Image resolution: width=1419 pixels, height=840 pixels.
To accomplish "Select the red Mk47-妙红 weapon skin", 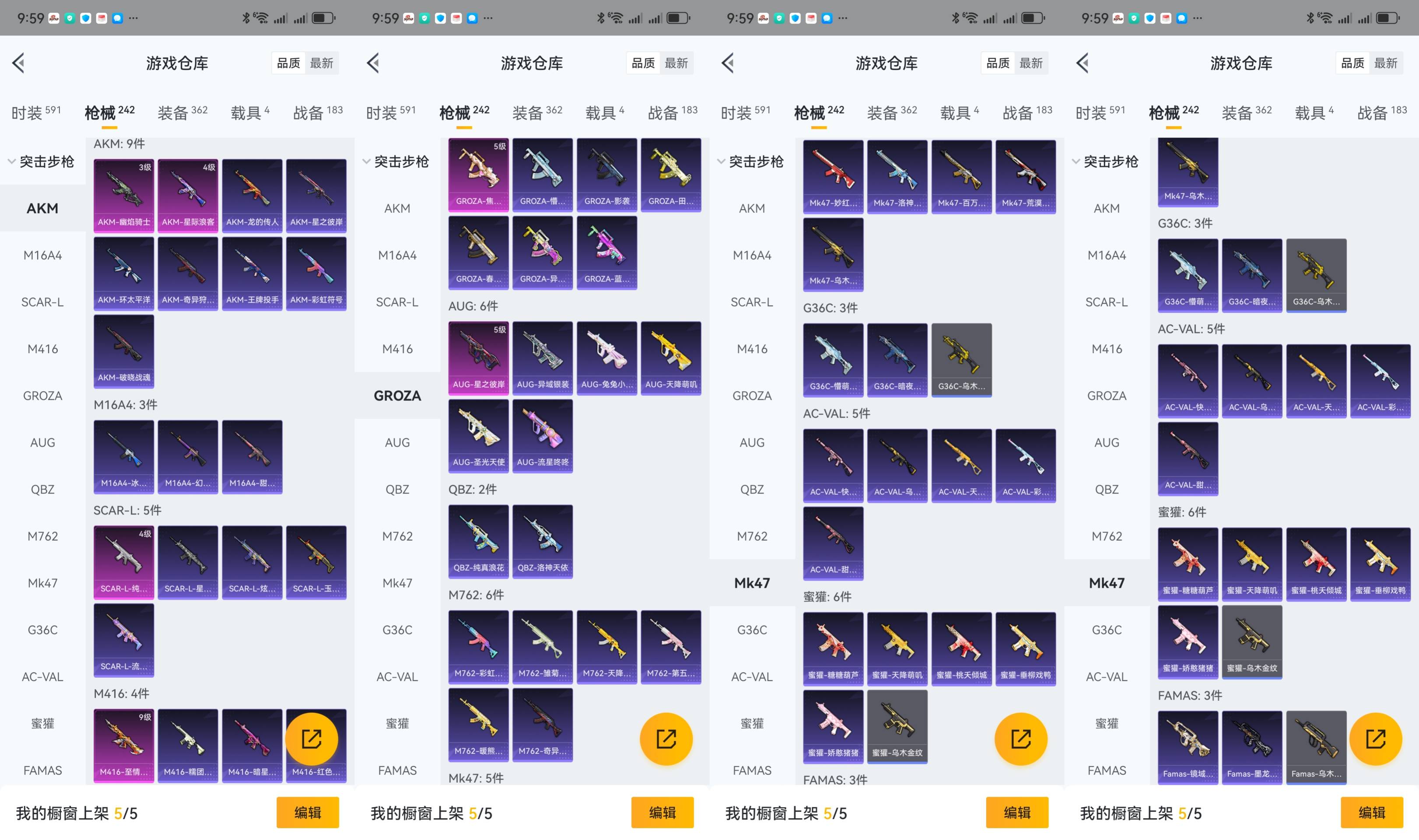I will [x=833, y=177].
